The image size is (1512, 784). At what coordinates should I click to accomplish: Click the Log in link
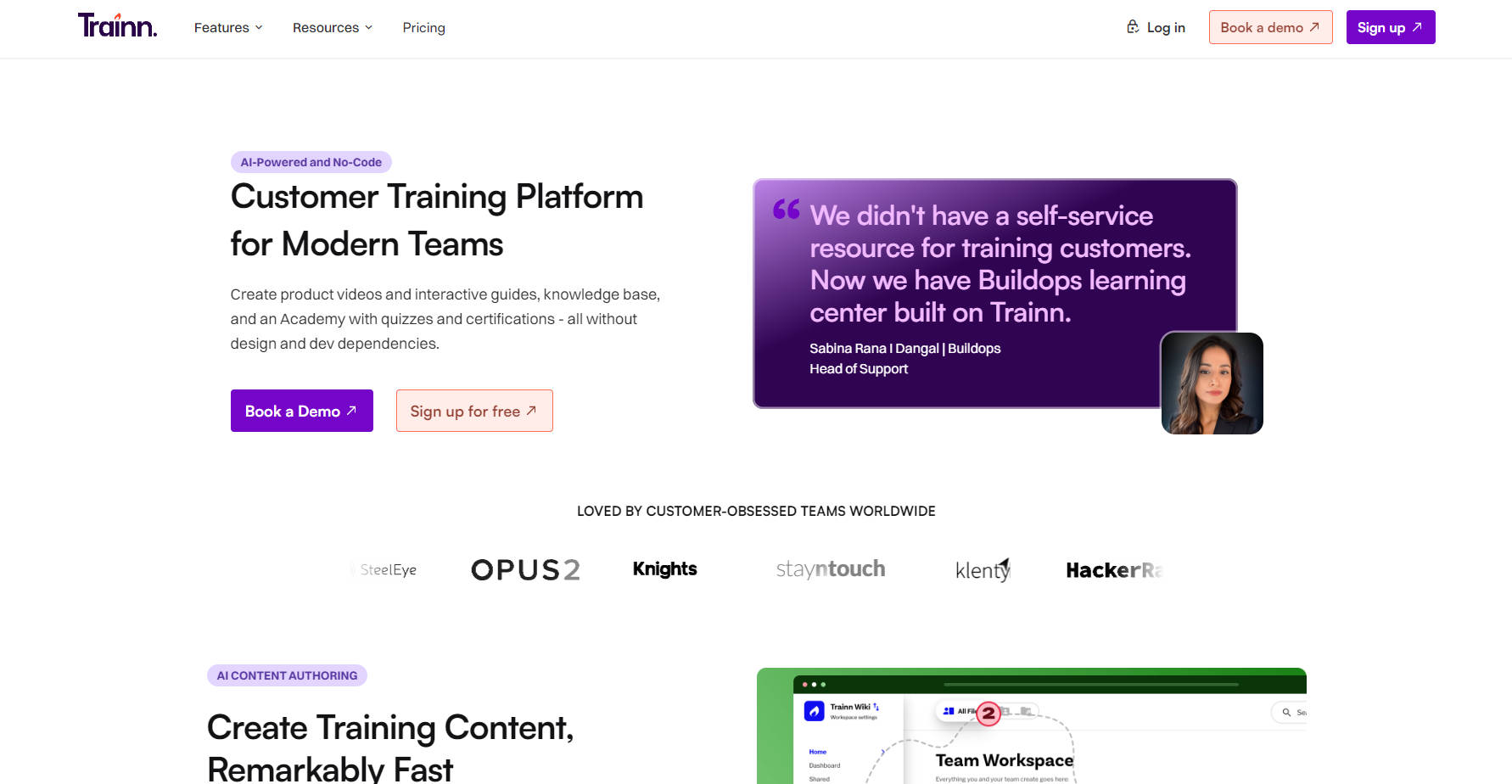tap(1165, 28)
